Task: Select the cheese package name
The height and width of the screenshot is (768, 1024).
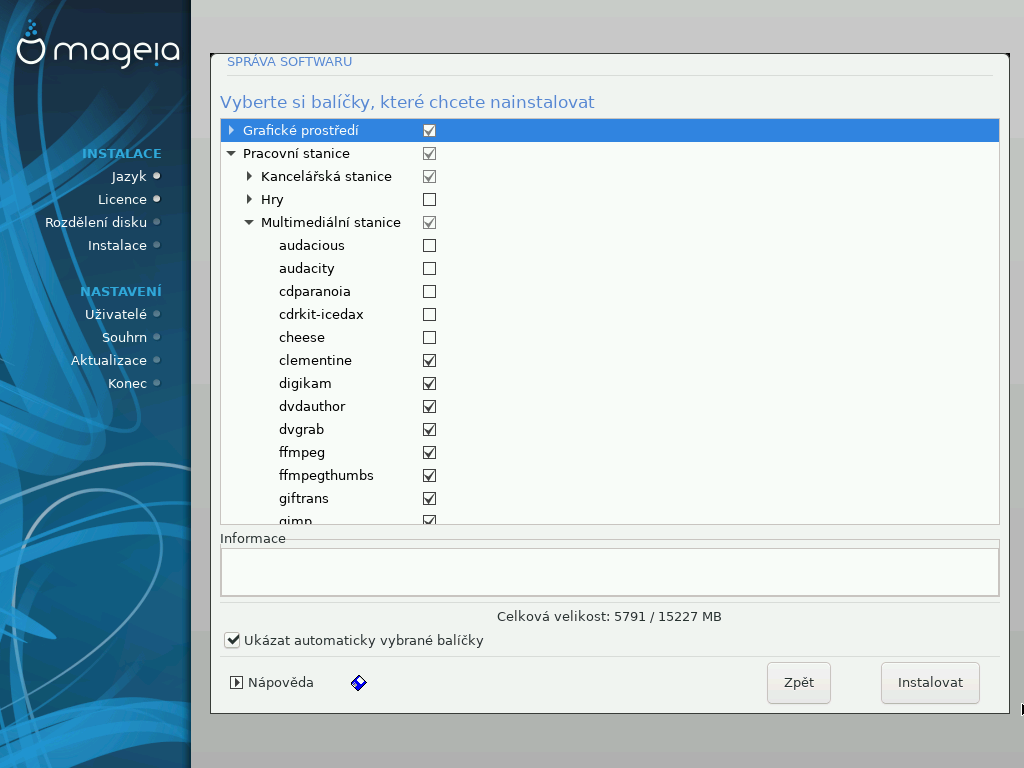Action: [x=302, y=338]
